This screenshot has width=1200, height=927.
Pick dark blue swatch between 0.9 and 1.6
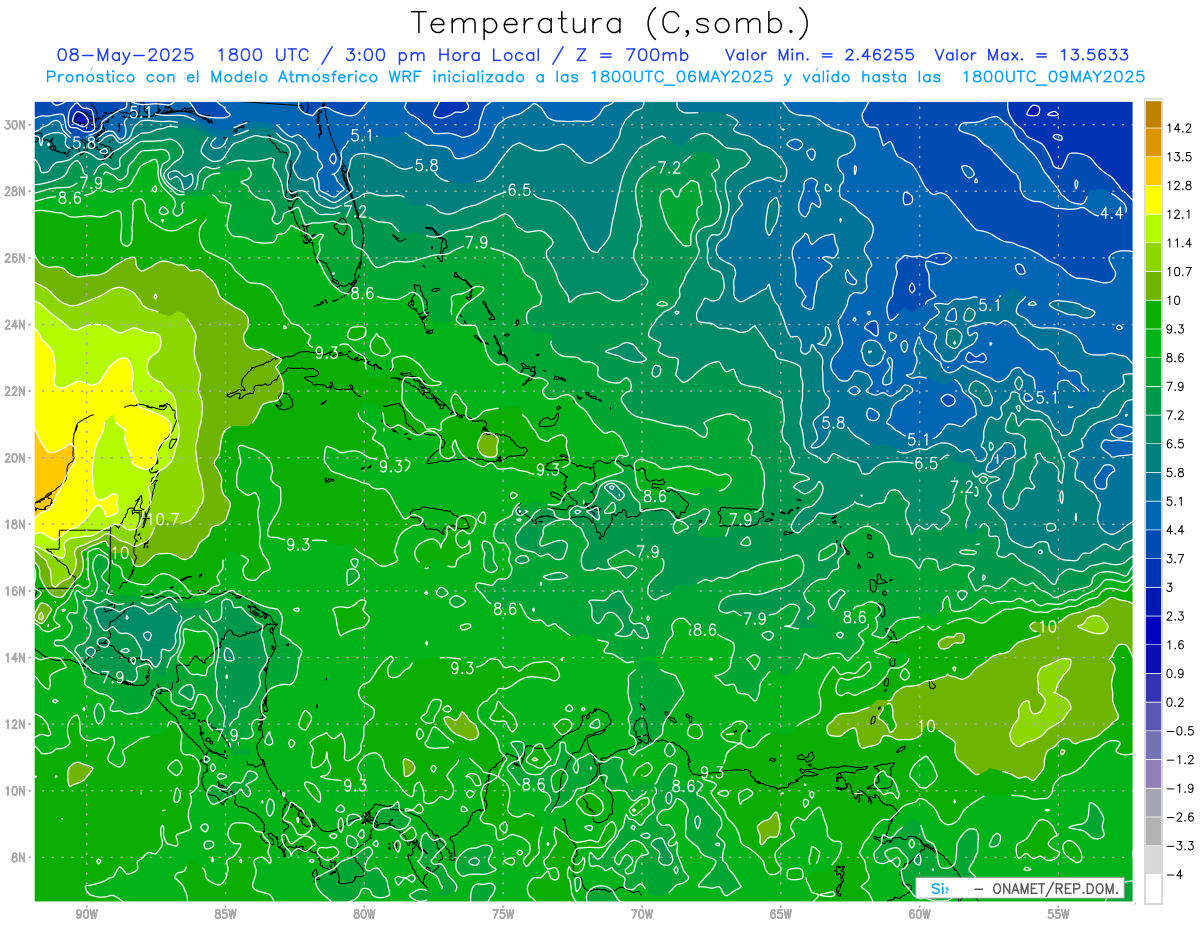[x=1153, y=659]
